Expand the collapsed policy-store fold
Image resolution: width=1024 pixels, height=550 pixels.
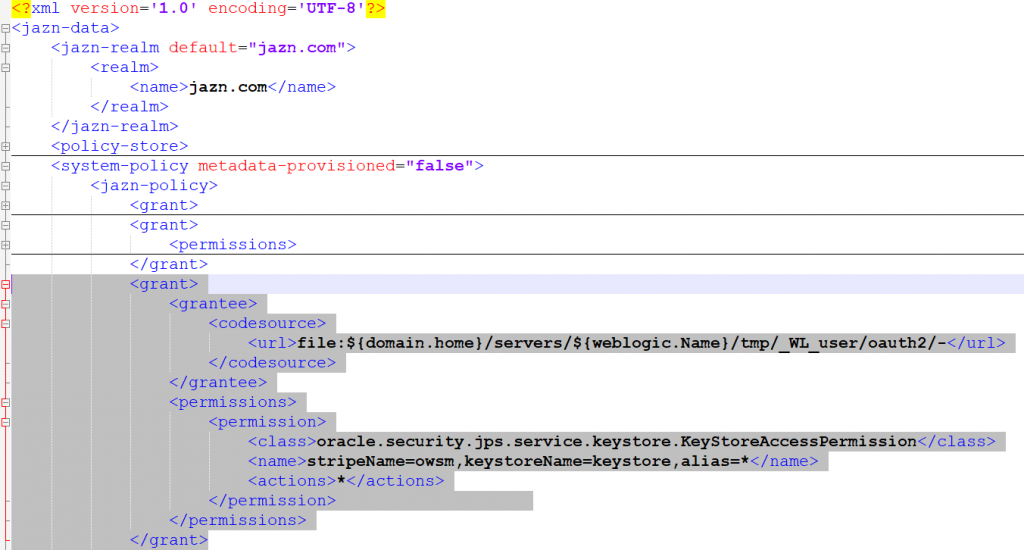[x=5, y=146]
